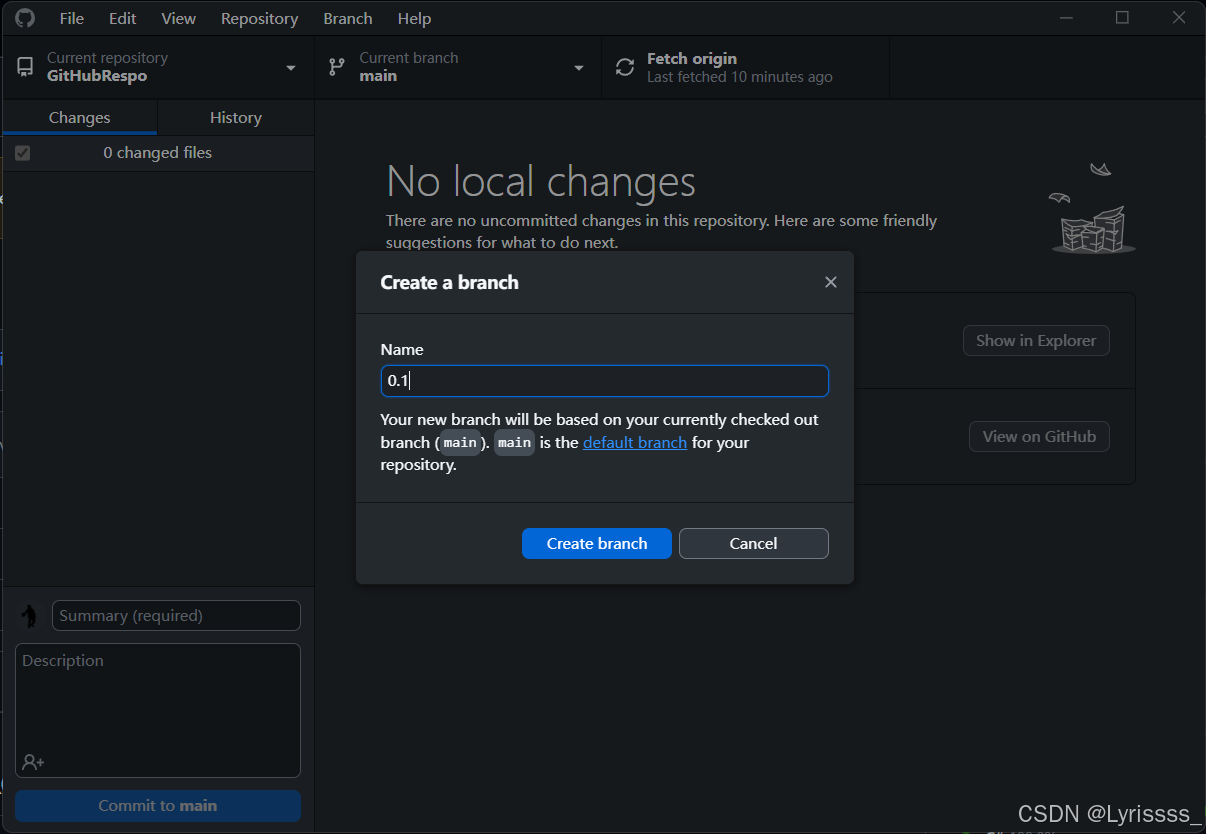
Task: Click Show in Explorer button
Action: point(1036,340)
